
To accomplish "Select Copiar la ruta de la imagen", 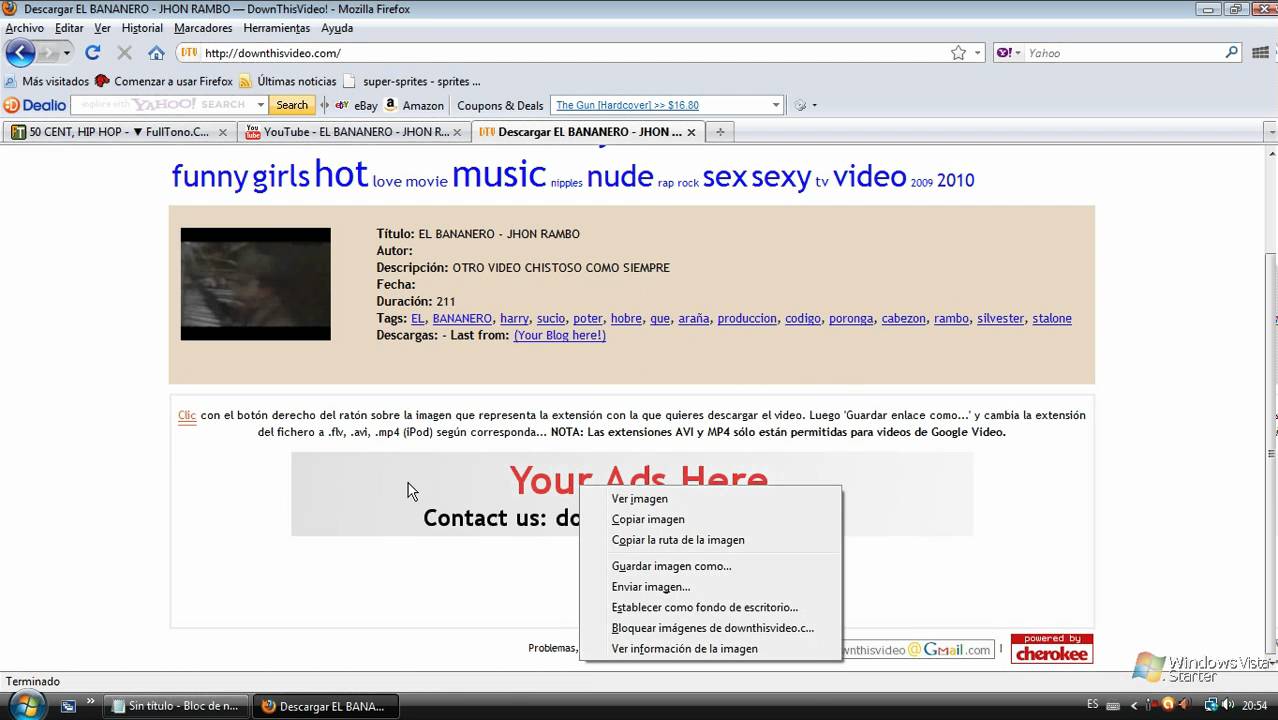I will tap(711, 540).
